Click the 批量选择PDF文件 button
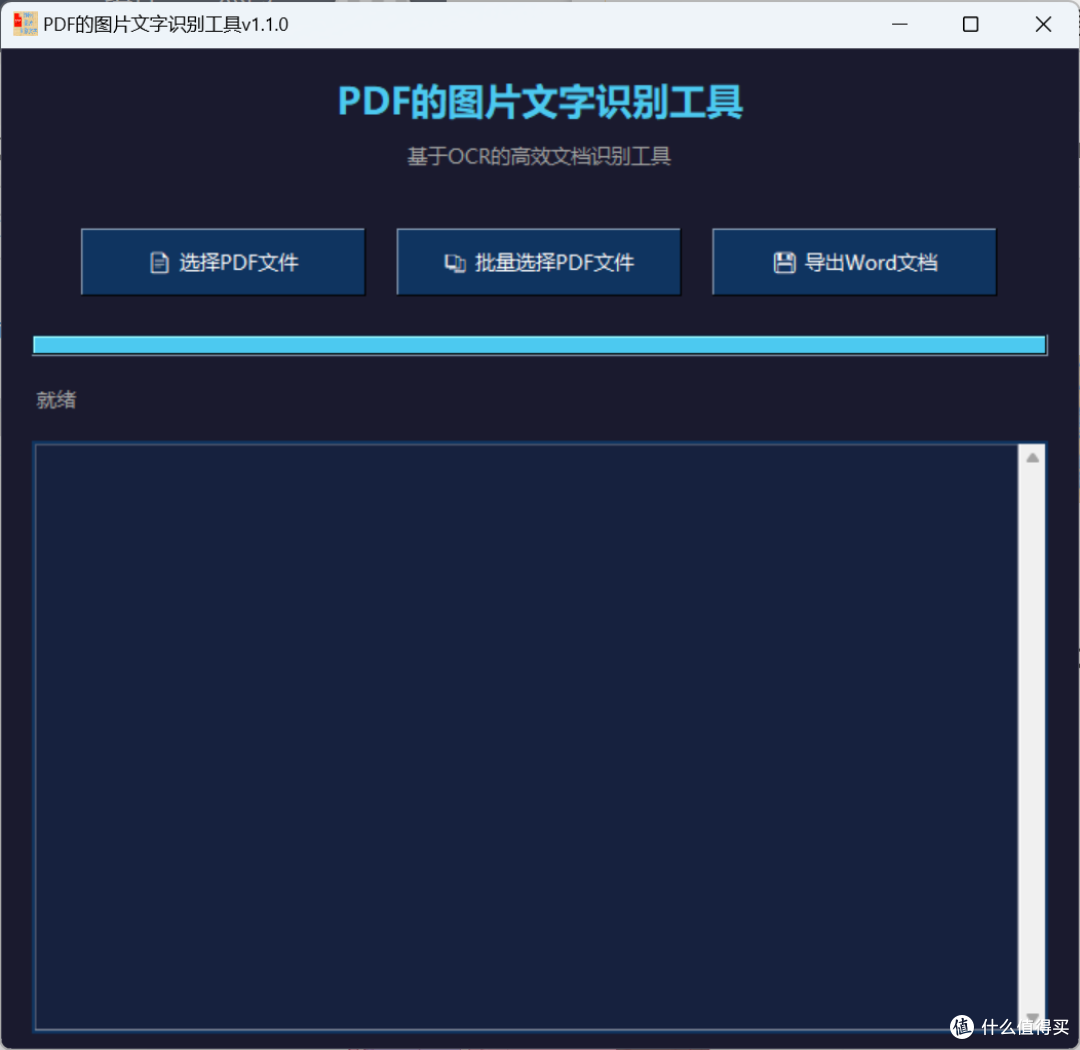Screen dimensions: 1080x1050 [539, 262]
